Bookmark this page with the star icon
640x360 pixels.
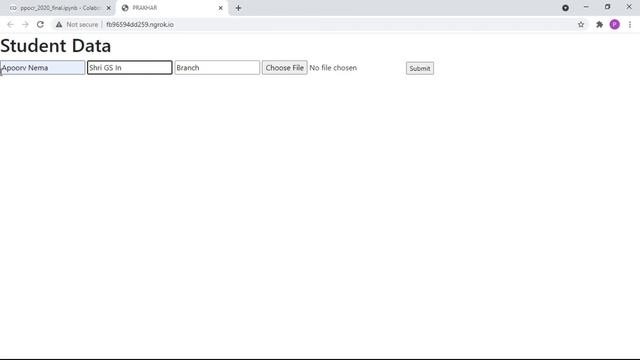[581, 24]
